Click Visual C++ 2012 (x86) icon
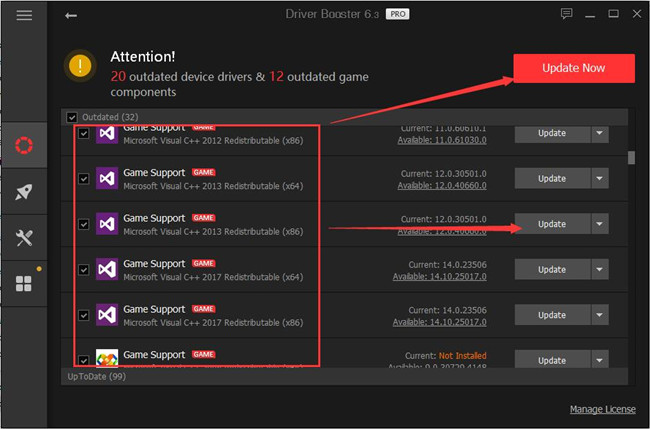 click(107, 134)
